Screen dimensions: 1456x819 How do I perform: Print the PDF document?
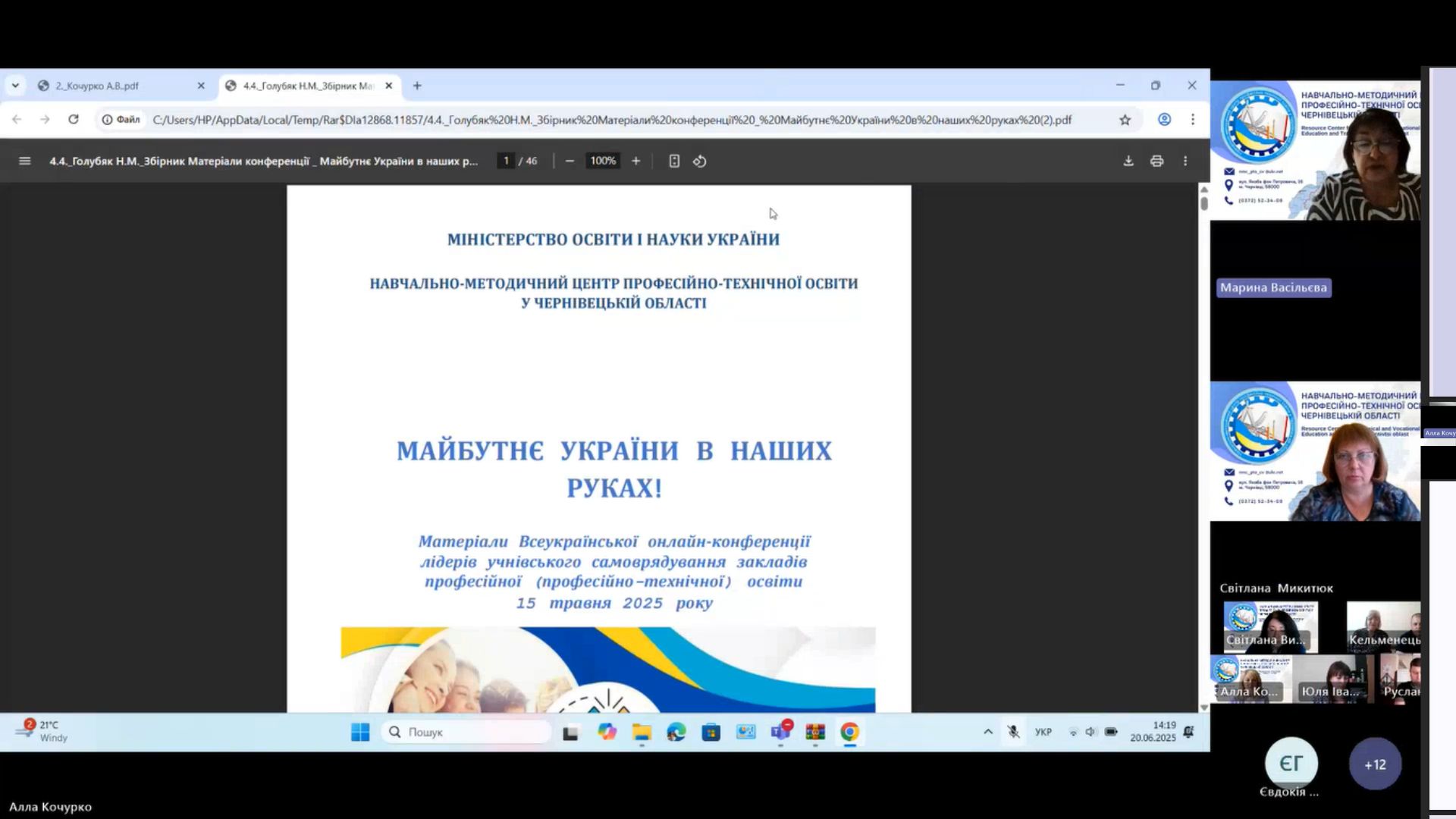(x=1156, y=161)
